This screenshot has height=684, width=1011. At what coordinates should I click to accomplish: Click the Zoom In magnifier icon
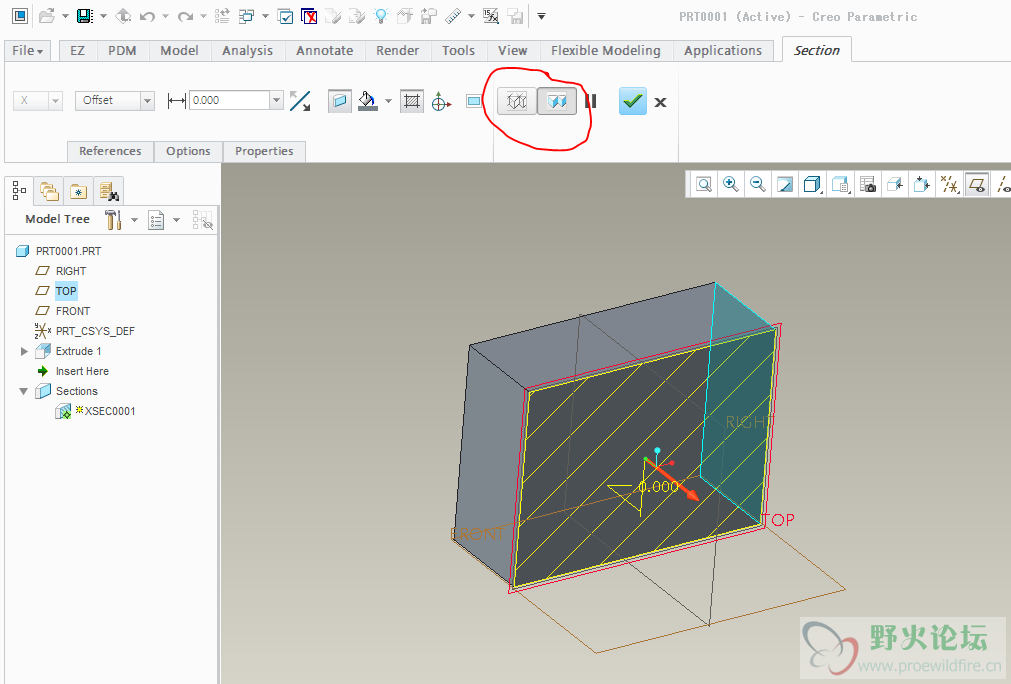[x=731, y=184]
